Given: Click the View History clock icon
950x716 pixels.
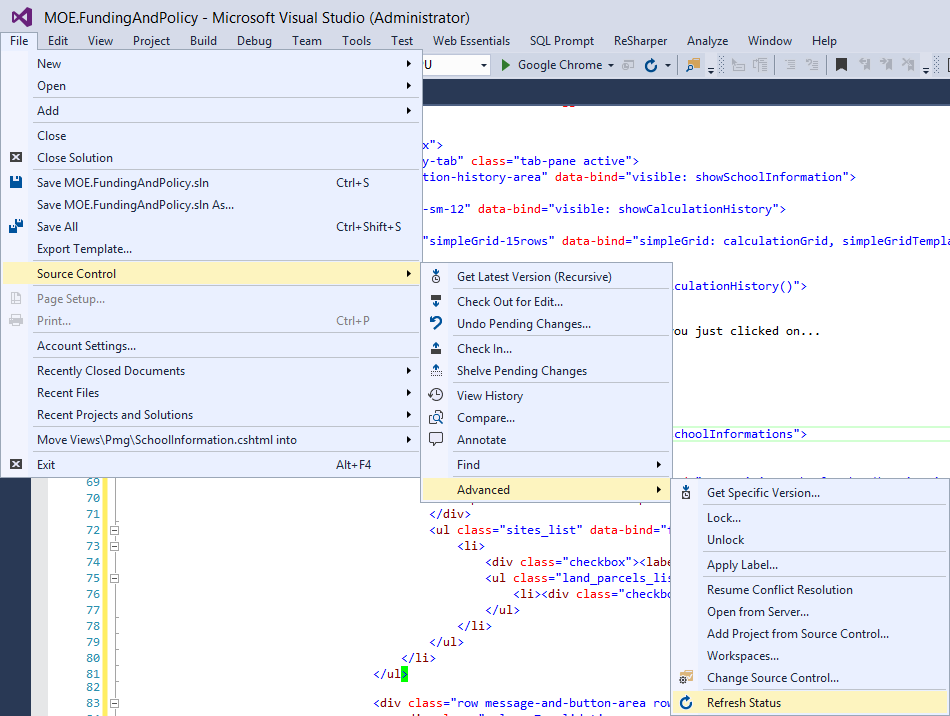Looking at the screenshot, I should [x=436, y=395].
